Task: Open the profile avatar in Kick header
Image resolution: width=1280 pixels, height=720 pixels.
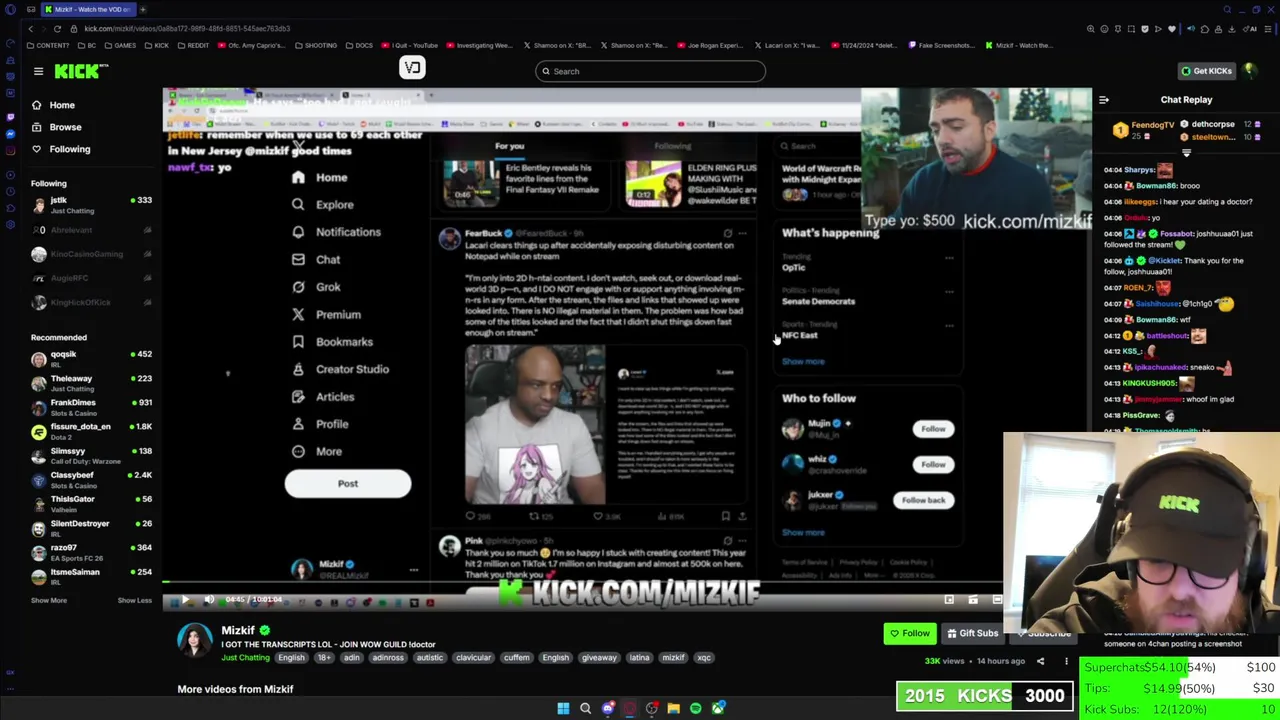Action: (1250, 71)
